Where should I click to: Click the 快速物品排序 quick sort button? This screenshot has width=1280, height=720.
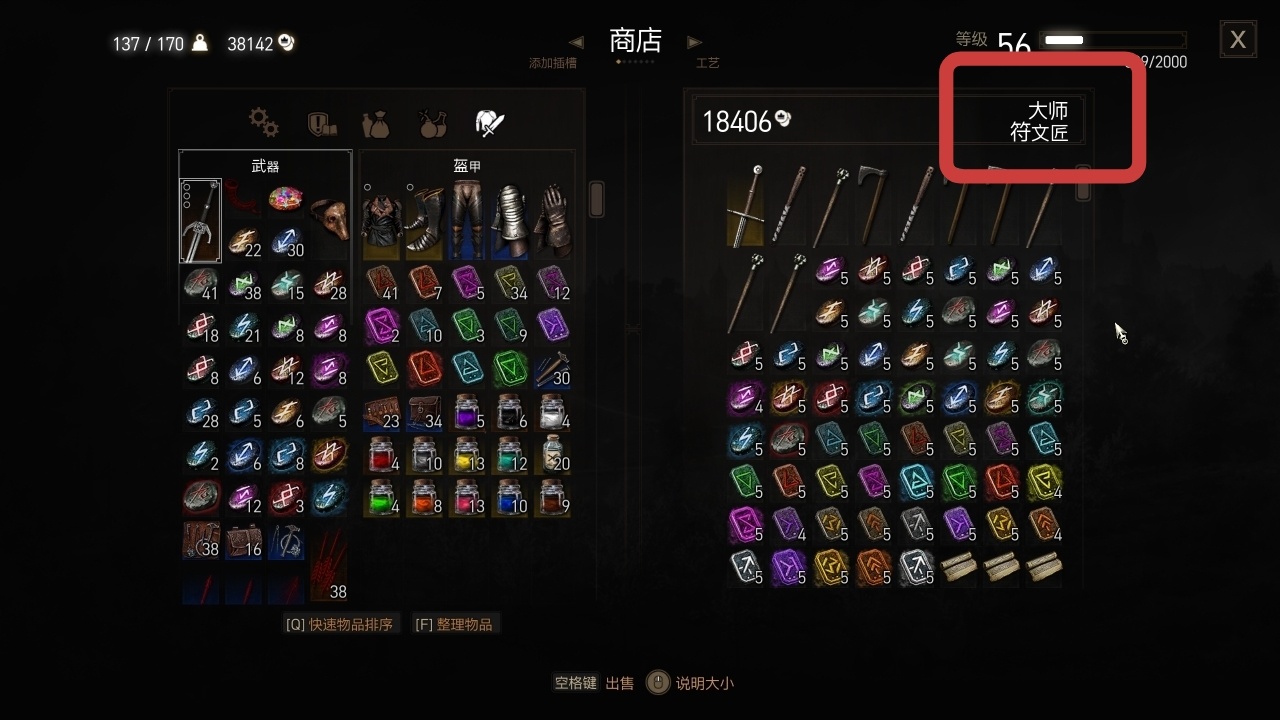342,624
